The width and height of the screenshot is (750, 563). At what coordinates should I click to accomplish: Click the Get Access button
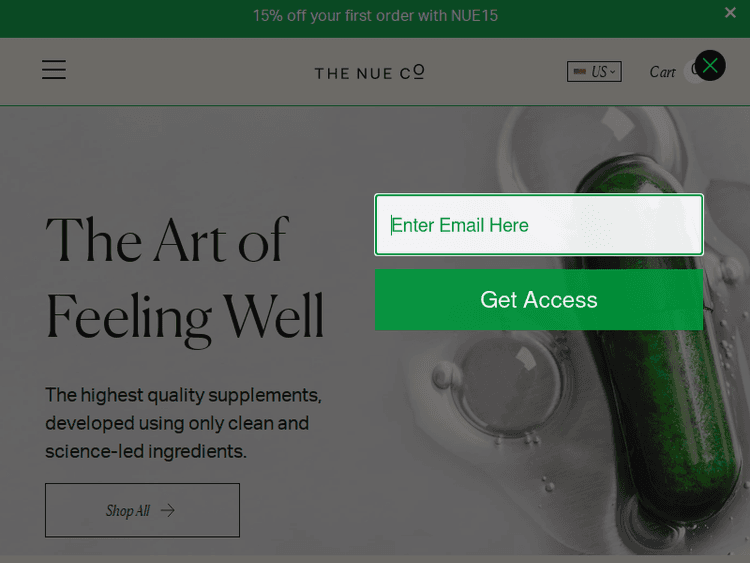click(539, 300)
